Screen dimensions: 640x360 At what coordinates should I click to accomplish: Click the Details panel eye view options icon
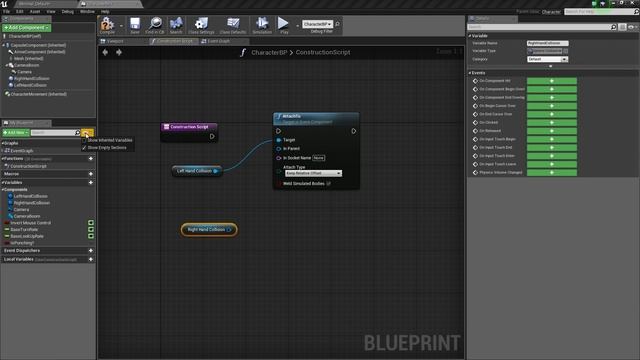click(631, 27)
